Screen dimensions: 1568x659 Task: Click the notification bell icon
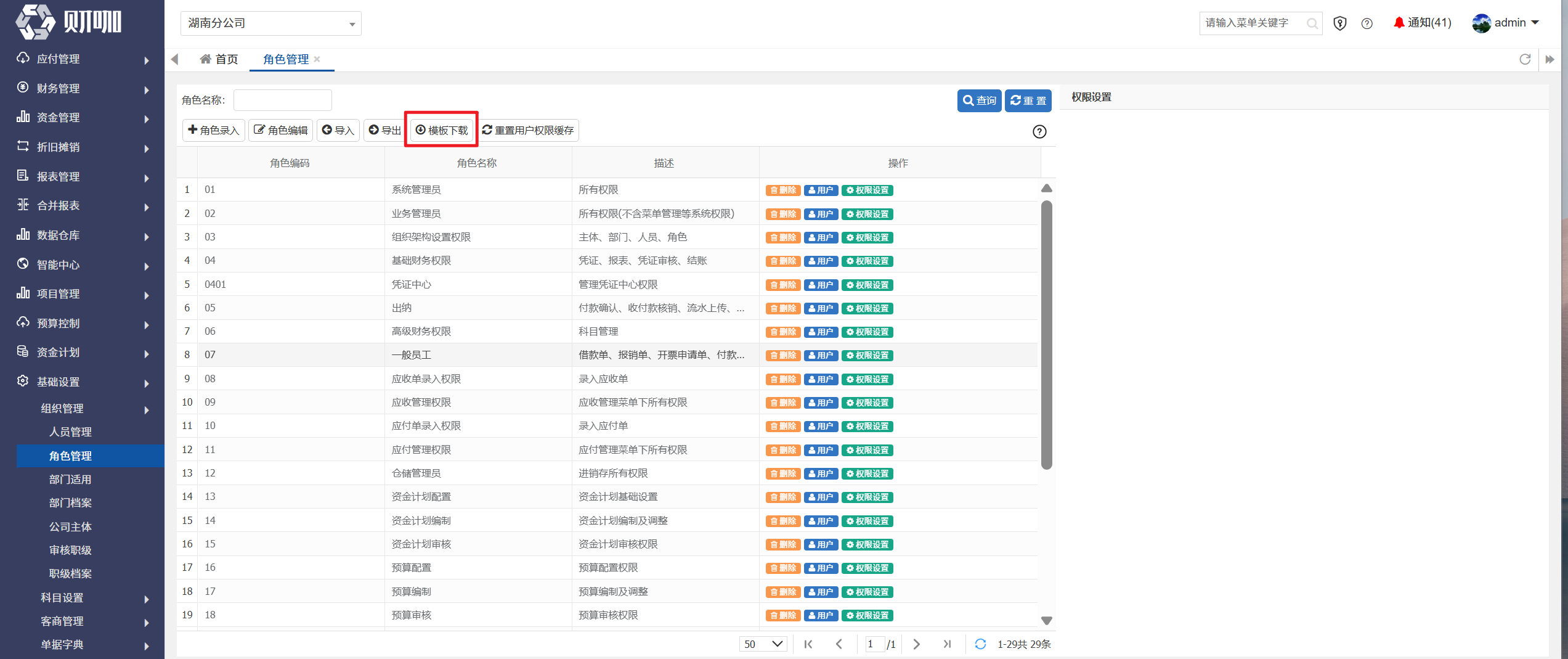coord(1399,23)
